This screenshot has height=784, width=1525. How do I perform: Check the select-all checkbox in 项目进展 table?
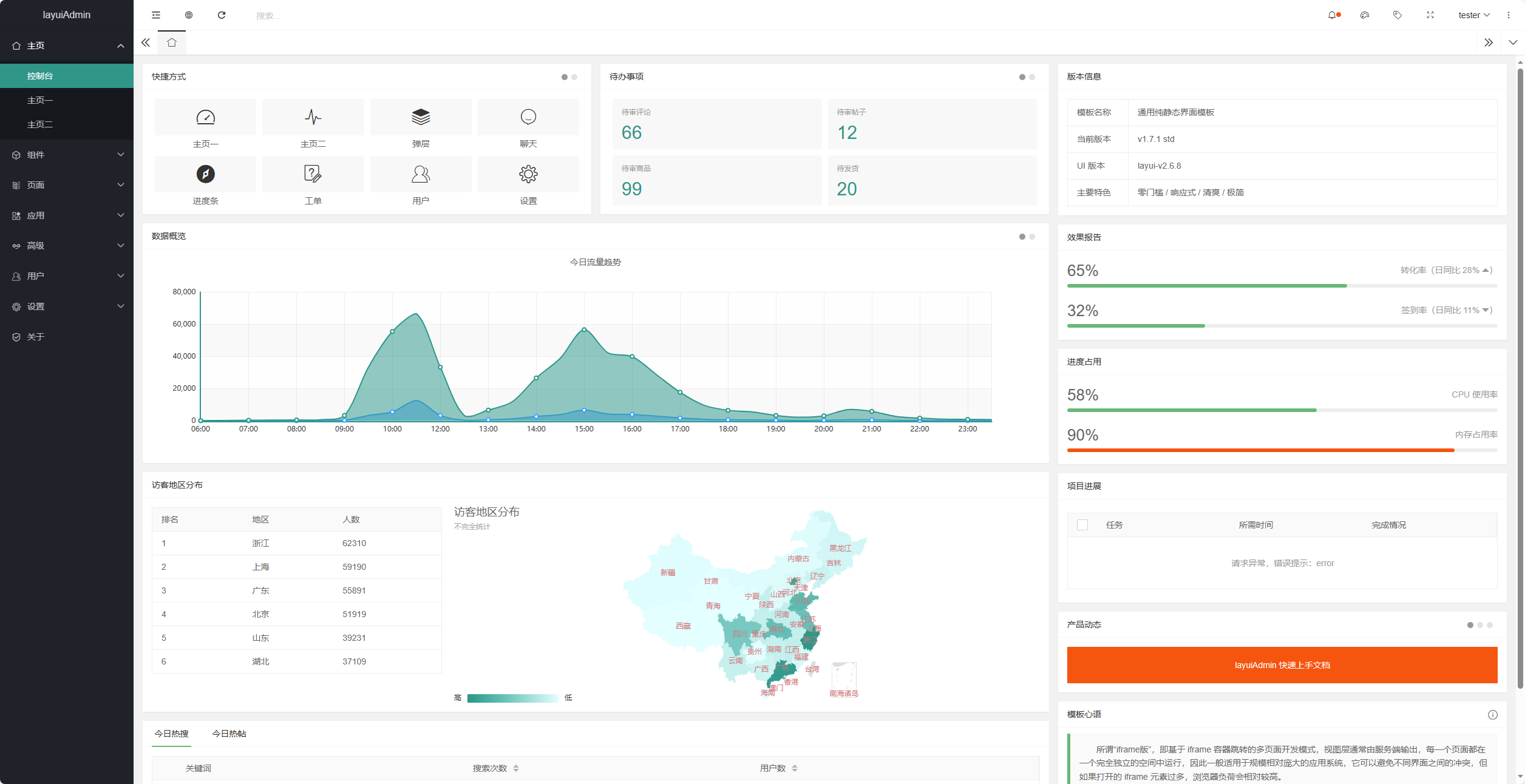pyautogui.click(x=1082, y=525)
